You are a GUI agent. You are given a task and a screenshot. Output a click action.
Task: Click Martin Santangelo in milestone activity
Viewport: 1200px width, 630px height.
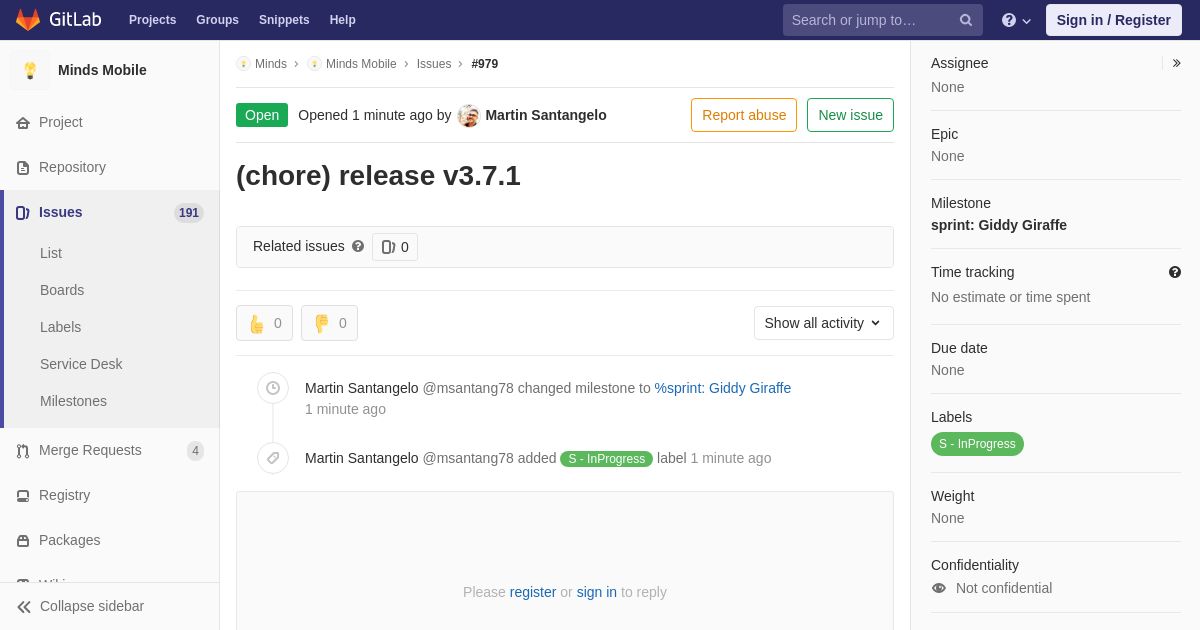coord(362,388)
